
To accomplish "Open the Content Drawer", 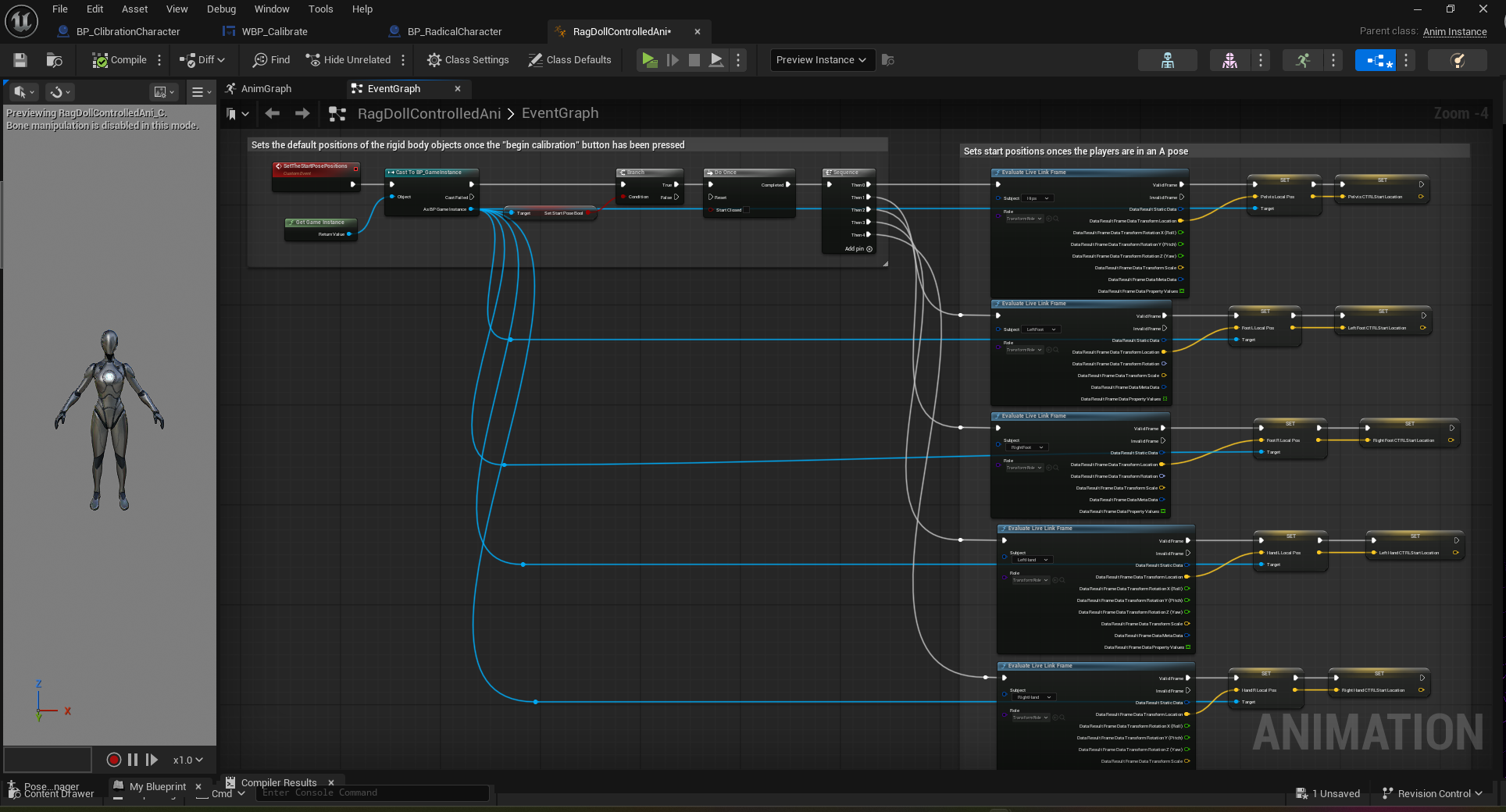I will [x=52, y=793].
